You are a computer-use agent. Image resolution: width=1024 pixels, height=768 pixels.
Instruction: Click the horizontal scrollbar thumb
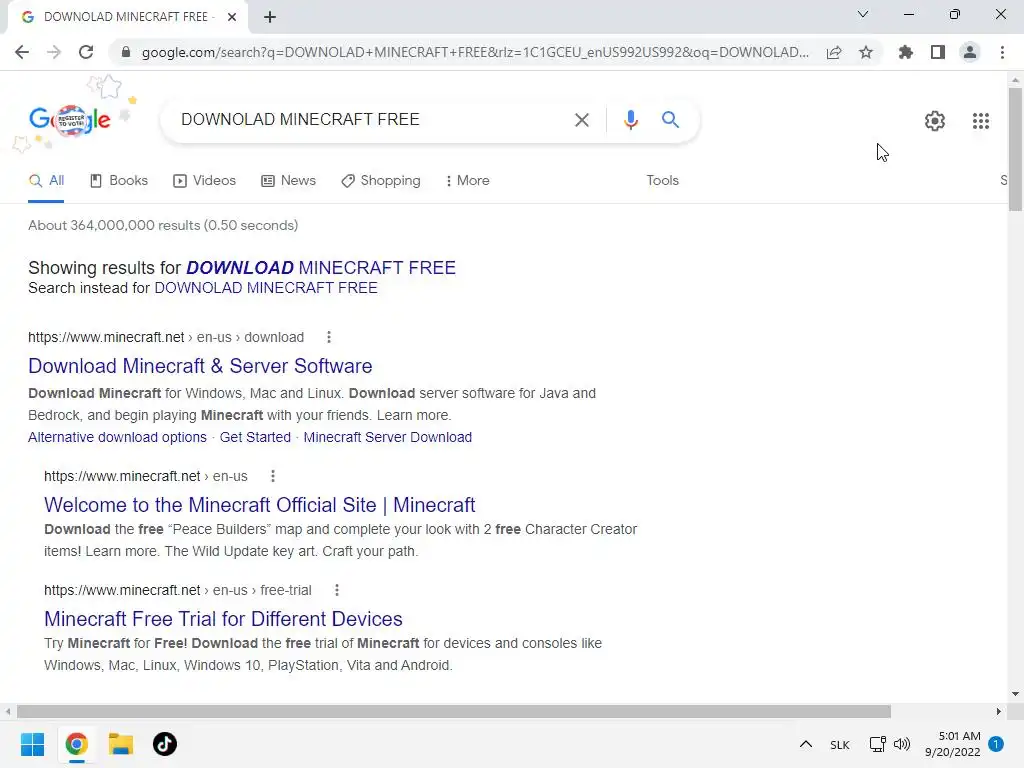(x=453, y=711)
